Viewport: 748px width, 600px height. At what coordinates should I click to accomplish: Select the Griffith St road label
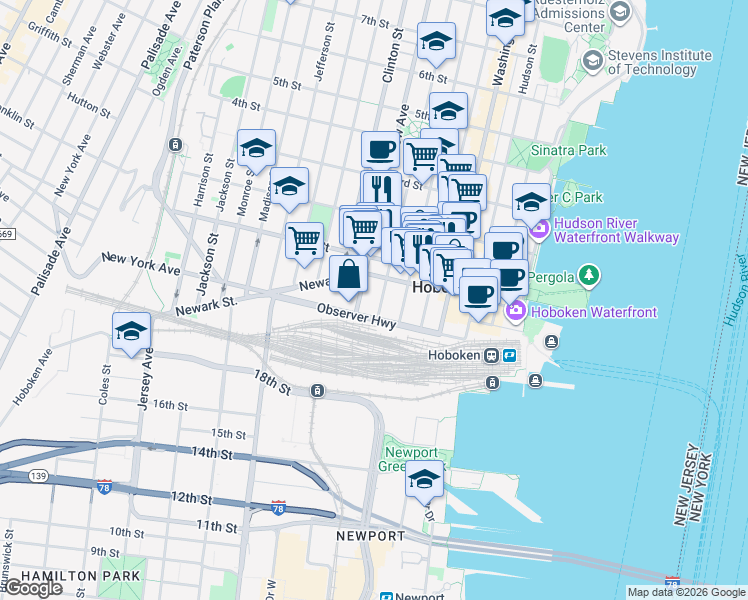click(x=50, y=34)
